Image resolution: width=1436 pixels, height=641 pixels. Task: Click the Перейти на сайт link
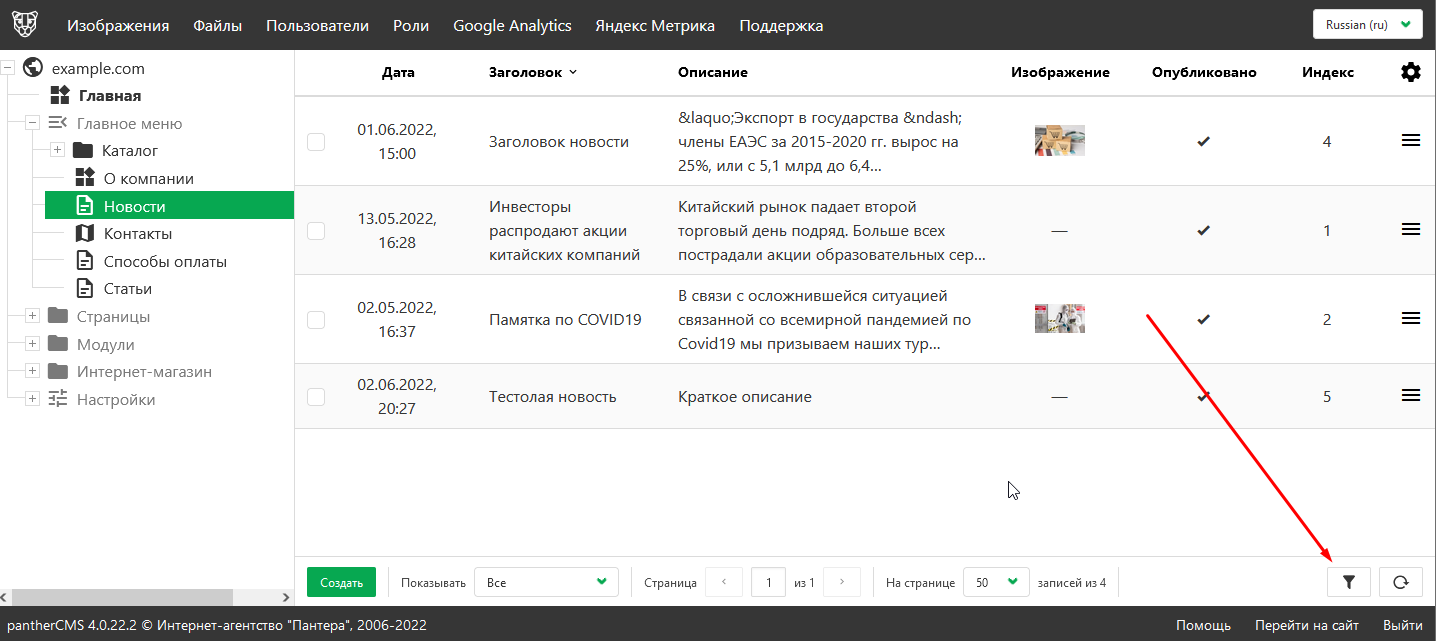click(1307, 625)
